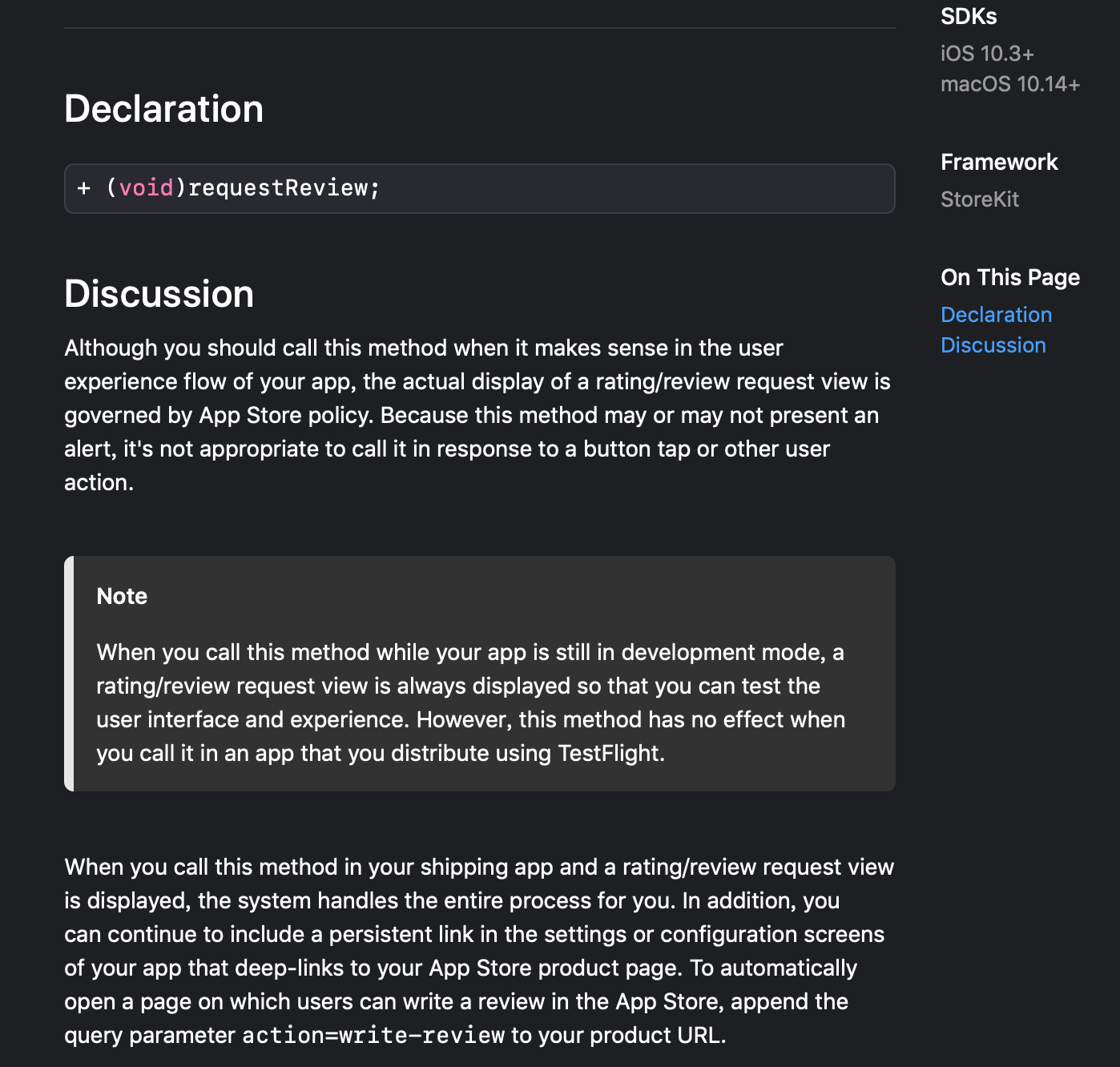Open the Declaration link under On This Page
The width and height of the screenshot is (1120, 1067).
pos(996,314)
